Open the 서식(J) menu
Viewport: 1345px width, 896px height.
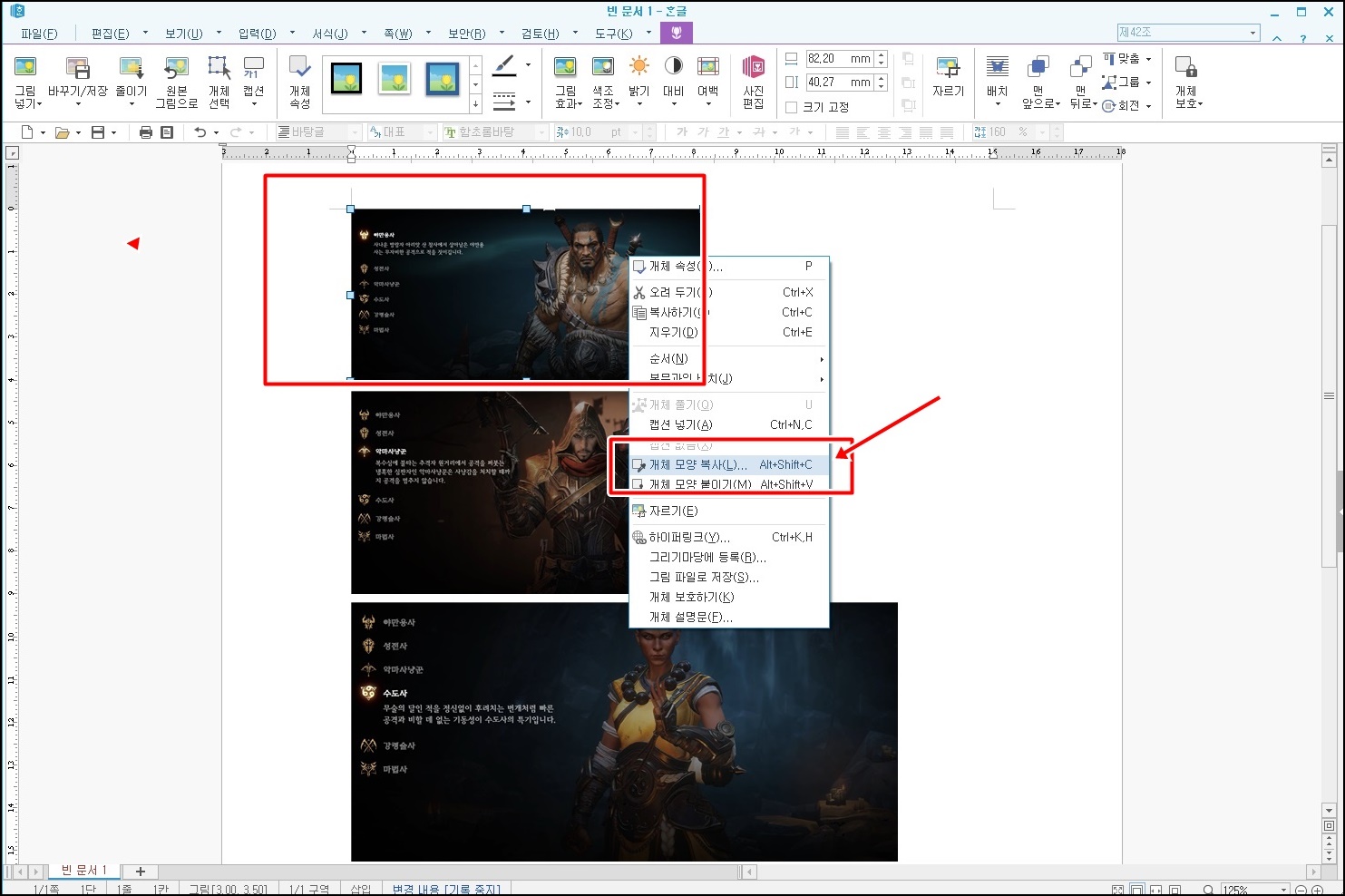(330, 34)
